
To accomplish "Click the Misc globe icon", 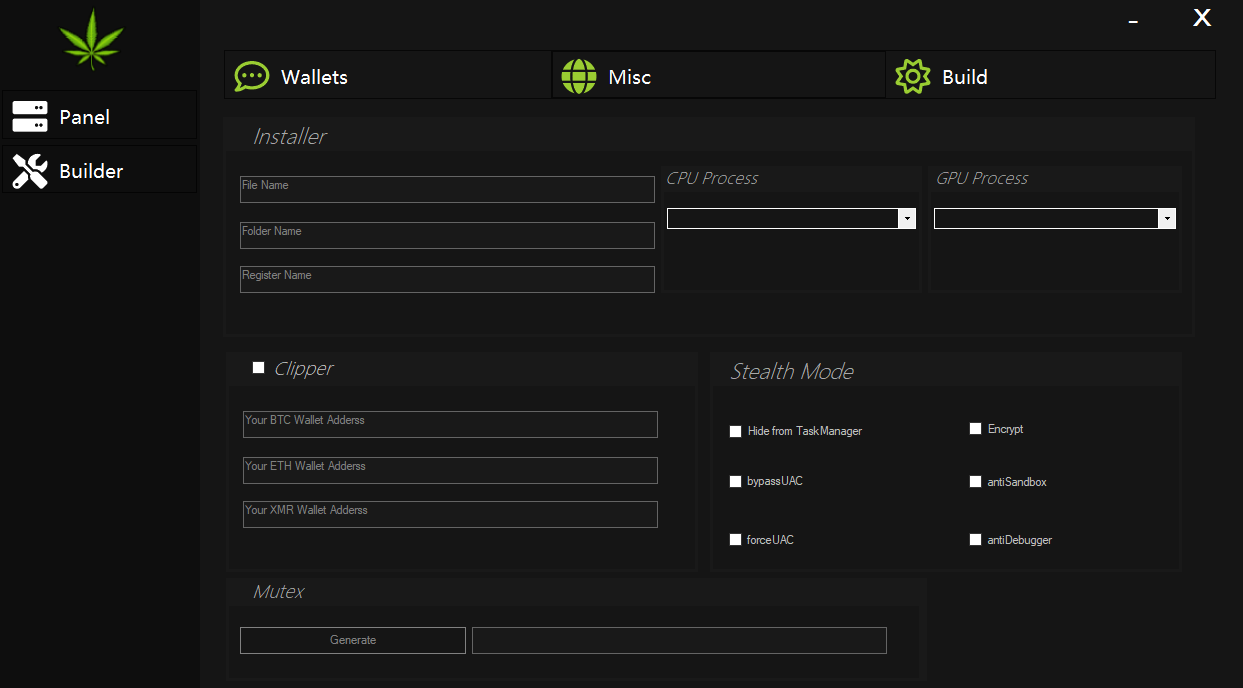I will coord(579,77).
